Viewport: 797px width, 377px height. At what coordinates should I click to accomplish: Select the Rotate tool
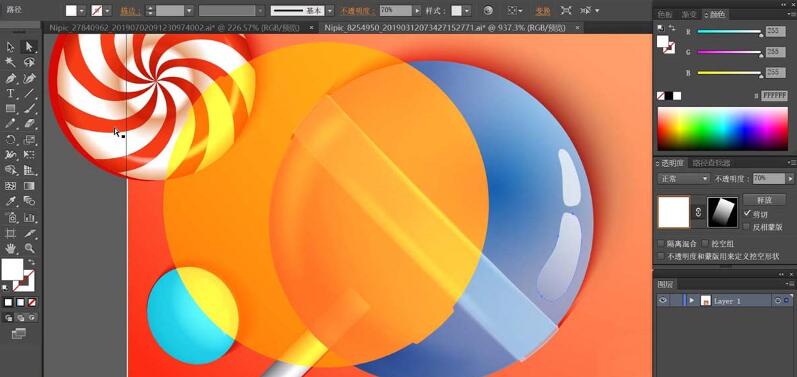pyautogui.click(x=10, y=139)
